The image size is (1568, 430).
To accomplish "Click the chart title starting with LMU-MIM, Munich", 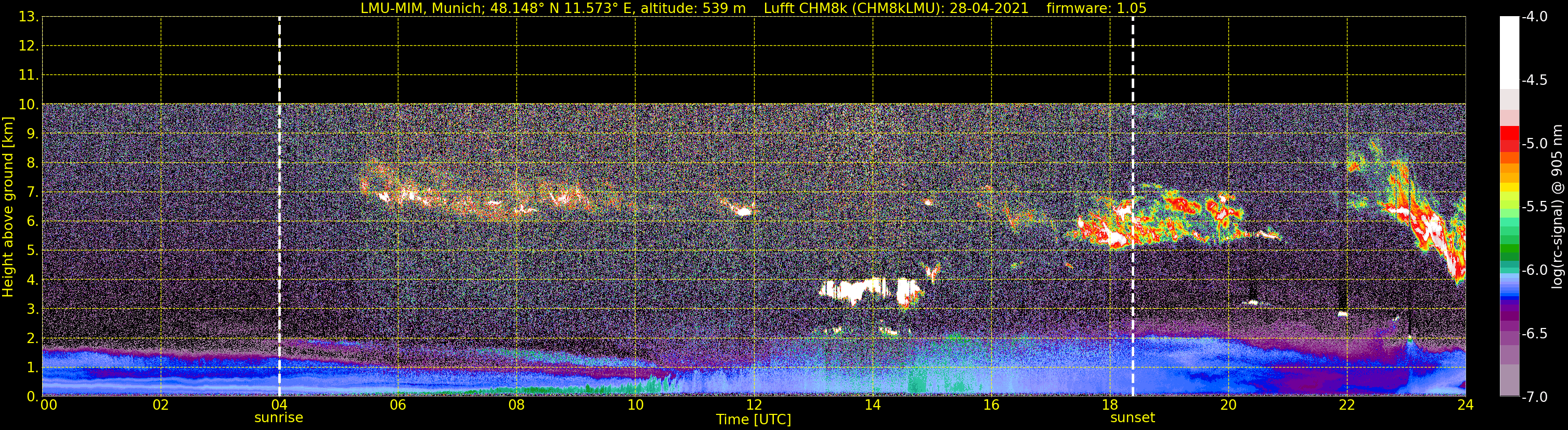I will click(754, 8).
